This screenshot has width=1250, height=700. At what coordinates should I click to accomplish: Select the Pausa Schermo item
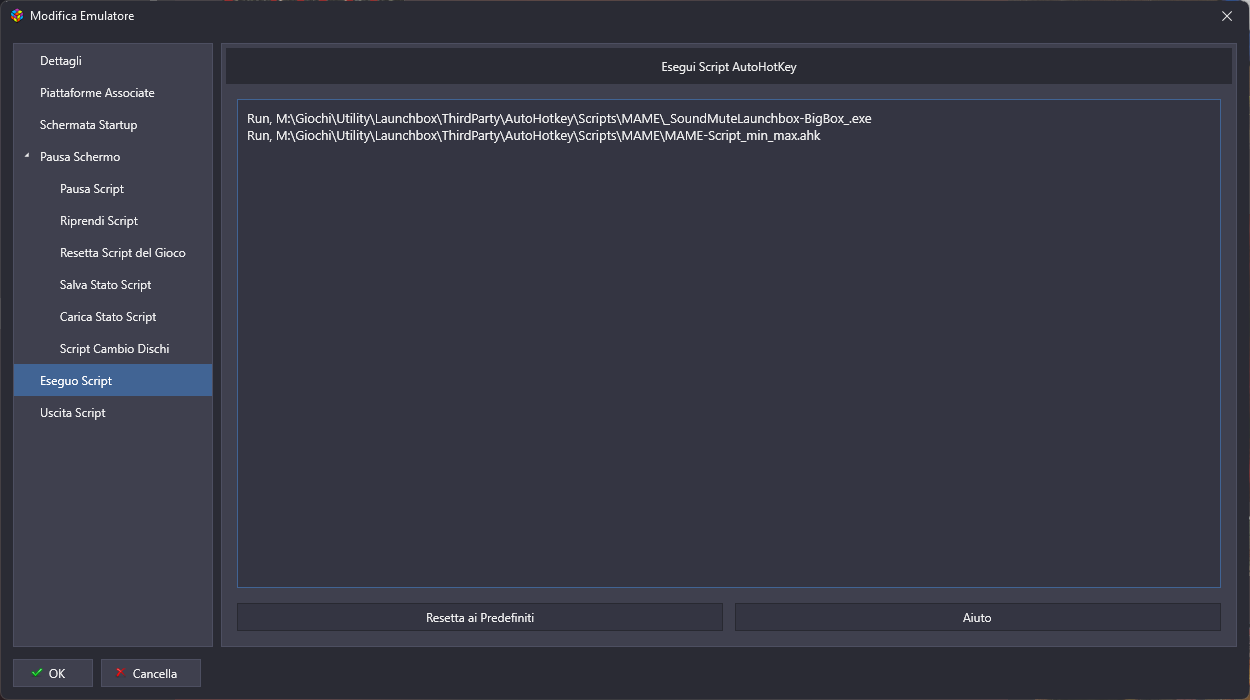[112, 157]
